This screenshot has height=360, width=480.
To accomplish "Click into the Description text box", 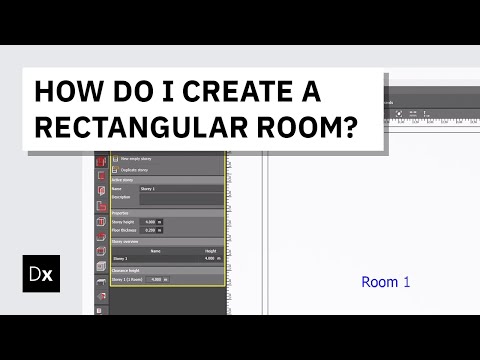I will click(182, 199).
